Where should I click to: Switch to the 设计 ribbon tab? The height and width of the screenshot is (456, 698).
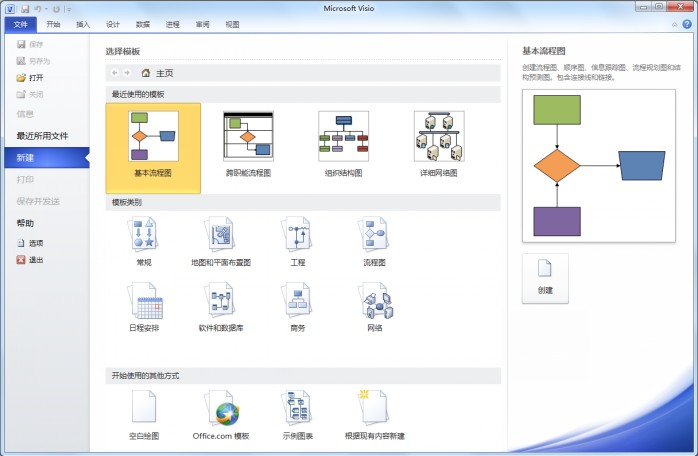113,24
